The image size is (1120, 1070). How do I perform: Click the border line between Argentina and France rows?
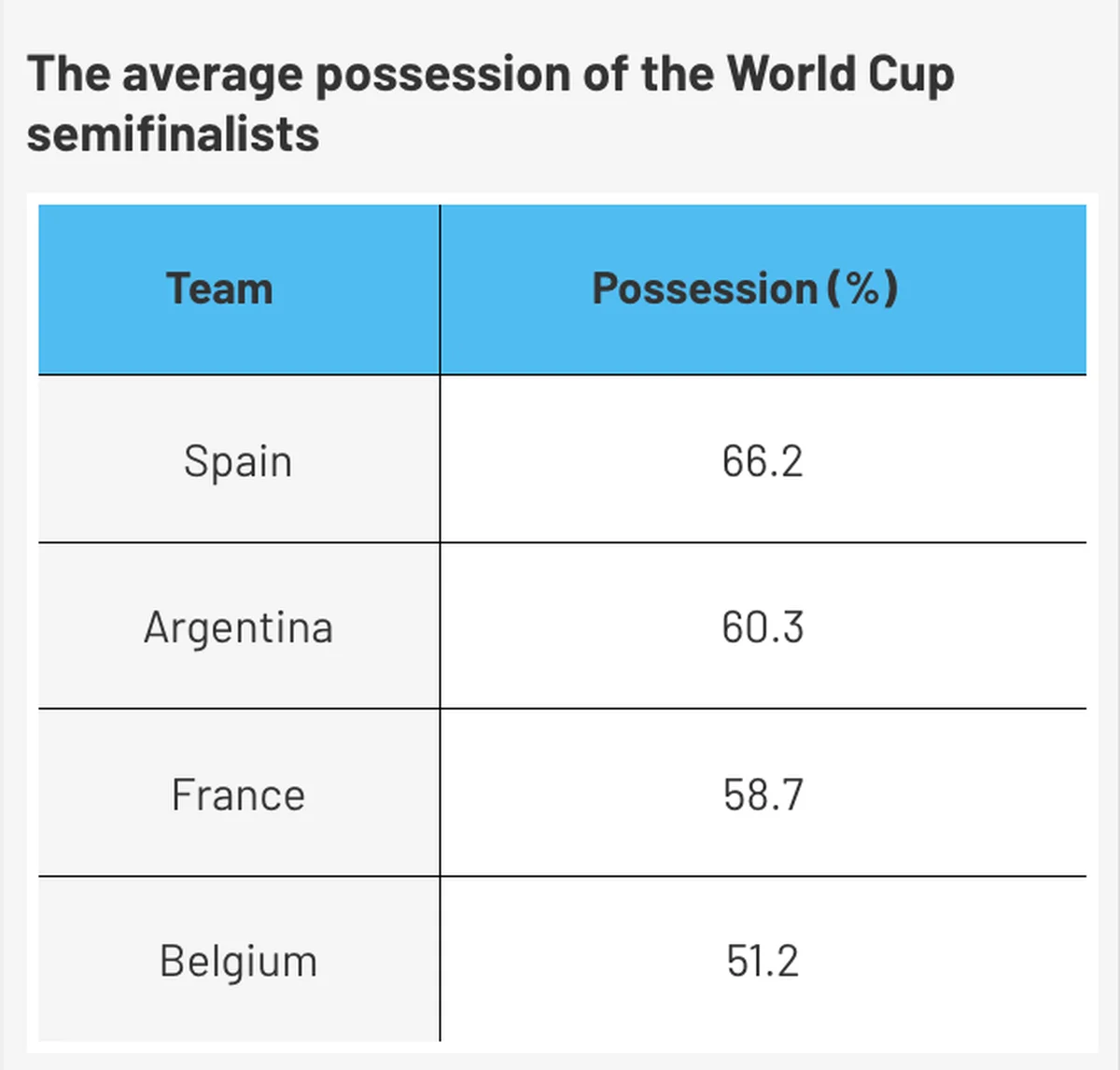(563, 709)
